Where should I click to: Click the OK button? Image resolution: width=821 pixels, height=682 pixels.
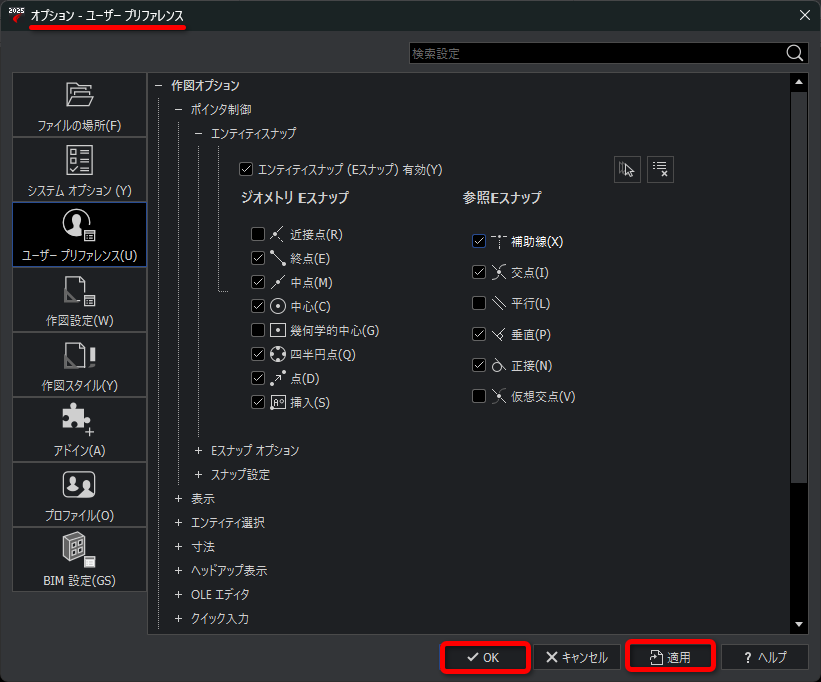pos(485,657)
